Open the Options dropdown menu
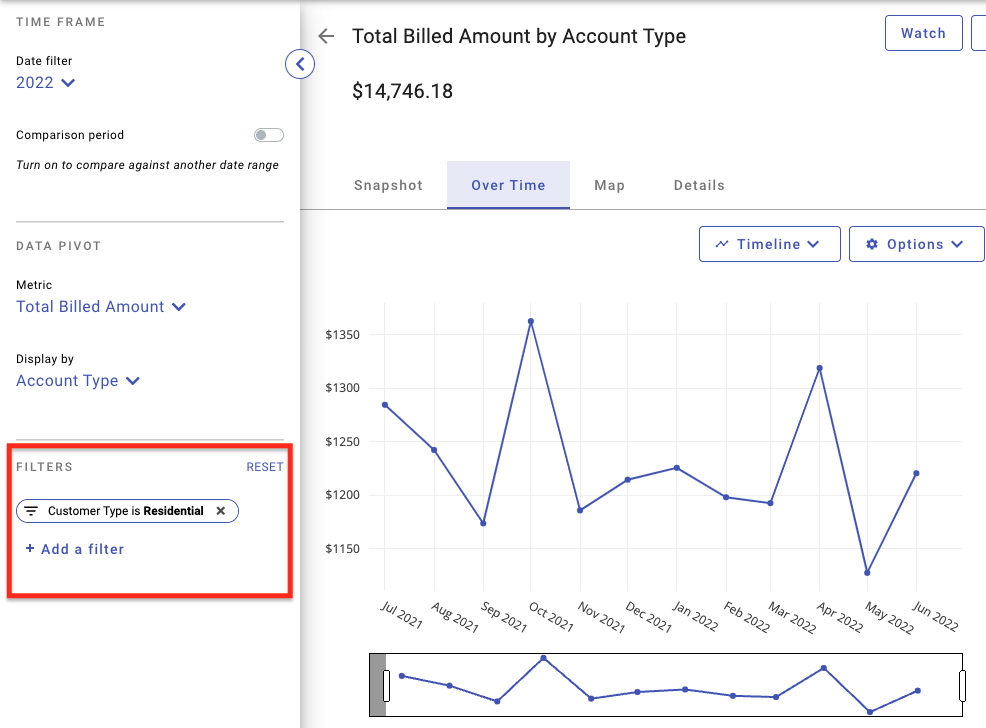This screenshot has height=728, width=986. click(916, 243)
